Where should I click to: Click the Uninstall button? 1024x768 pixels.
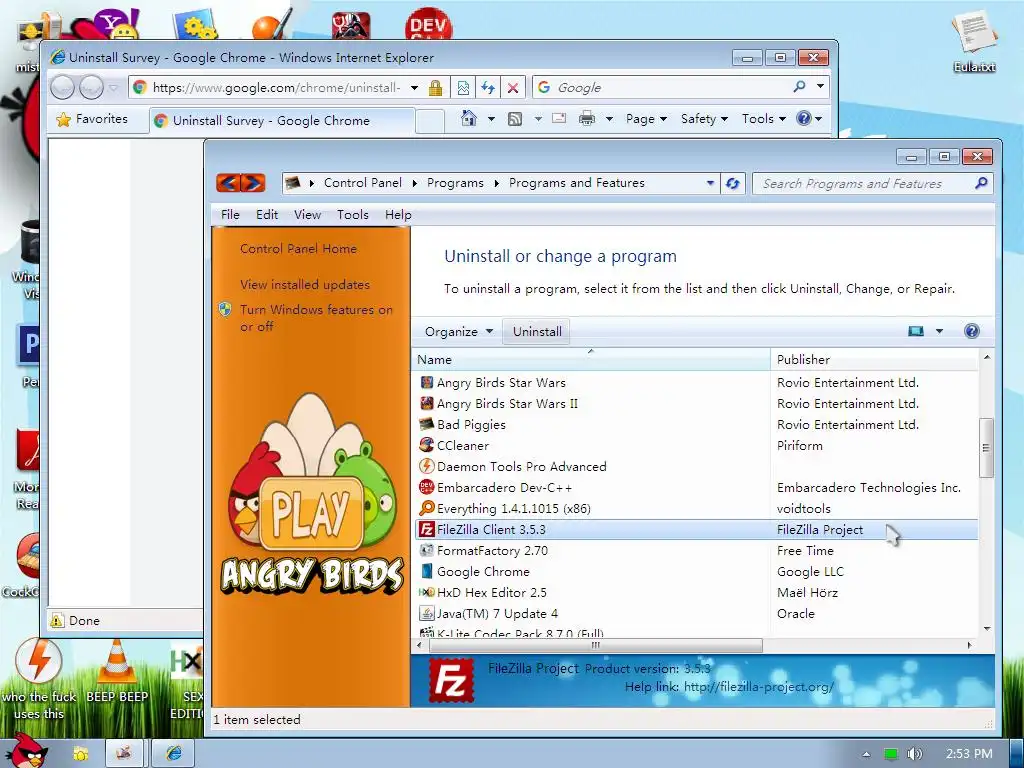click(x=537, y=331)
